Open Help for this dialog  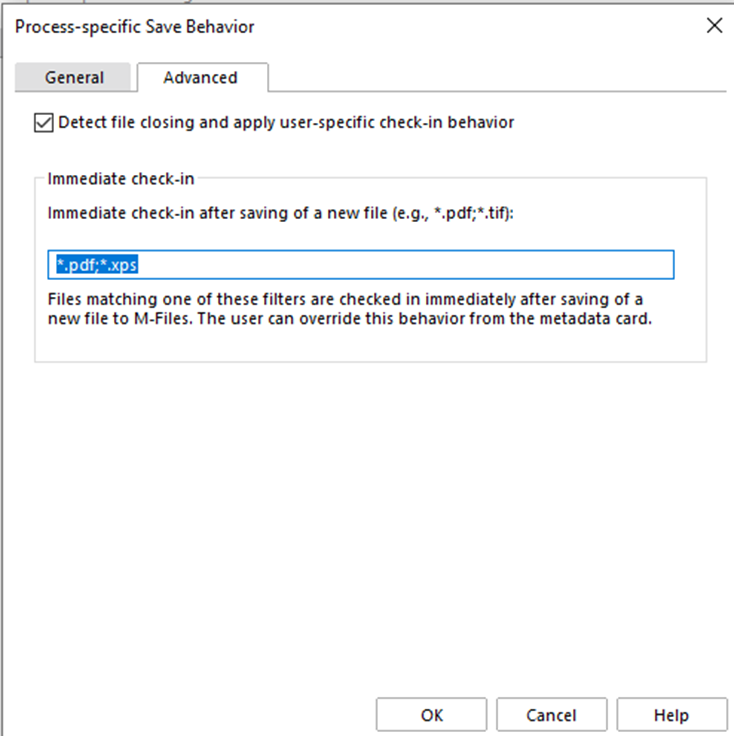(x=672, y=715)
